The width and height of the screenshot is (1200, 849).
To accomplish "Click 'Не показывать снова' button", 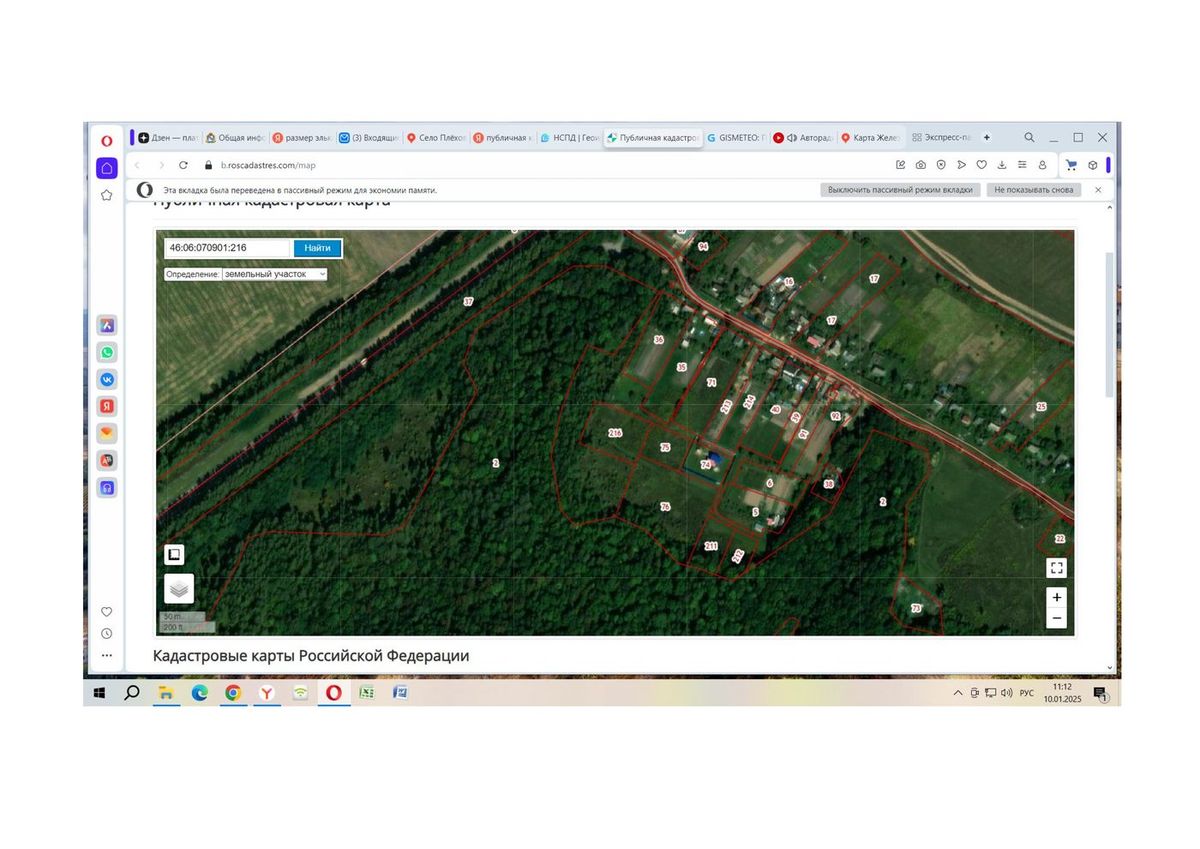I will pos(1034,190).
